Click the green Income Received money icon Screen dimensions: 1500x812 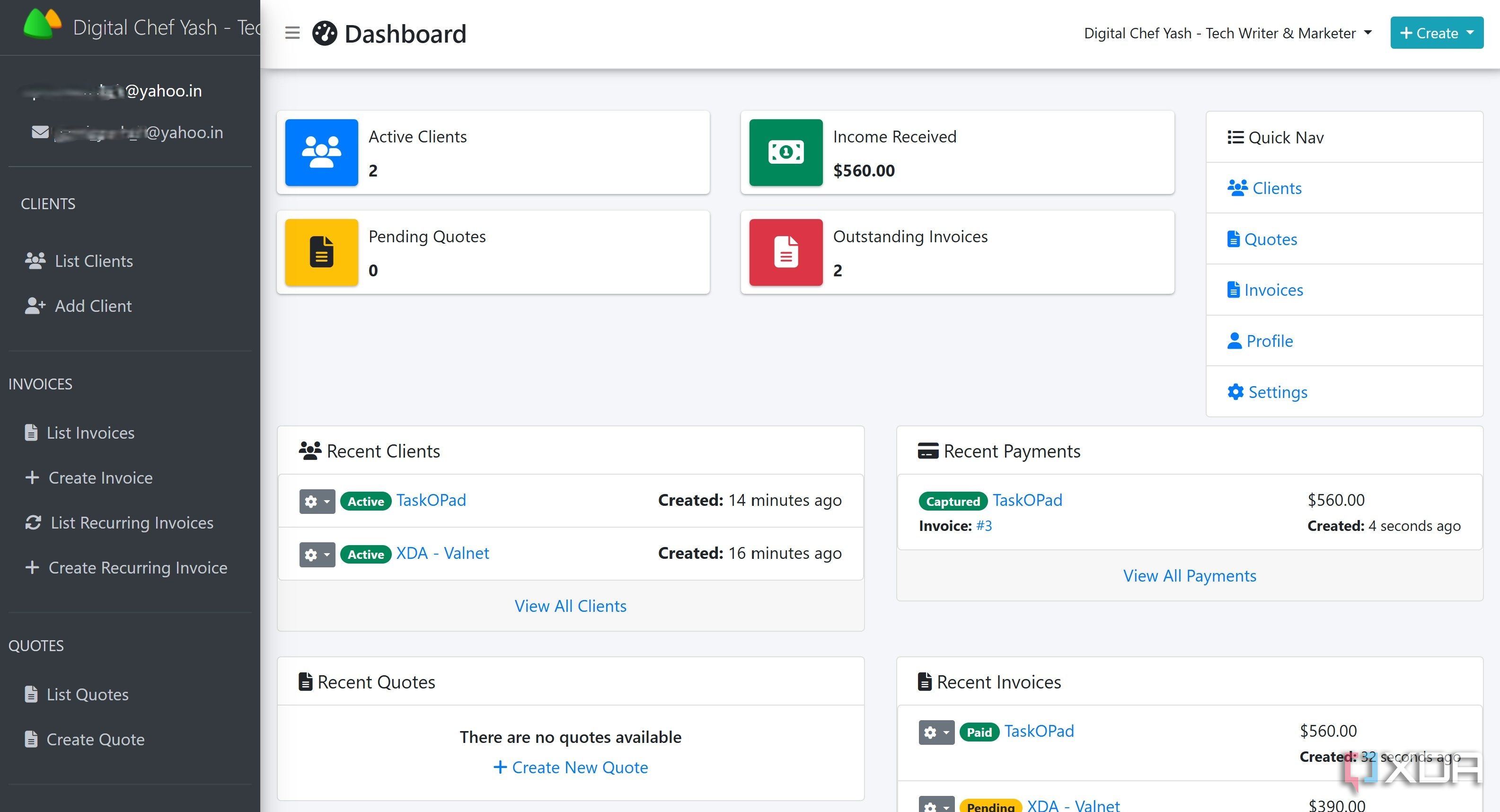pyautogui.click(x=785, y=153)
